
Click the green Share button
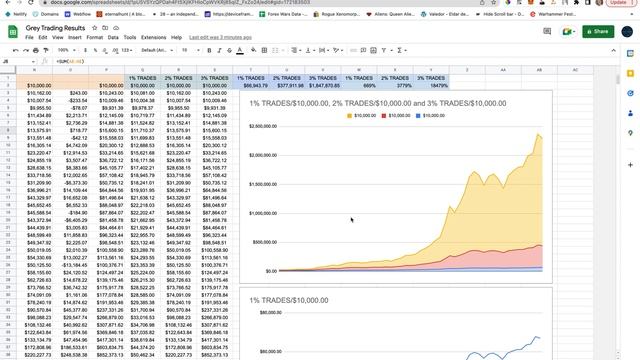click(x=598, y=31)
